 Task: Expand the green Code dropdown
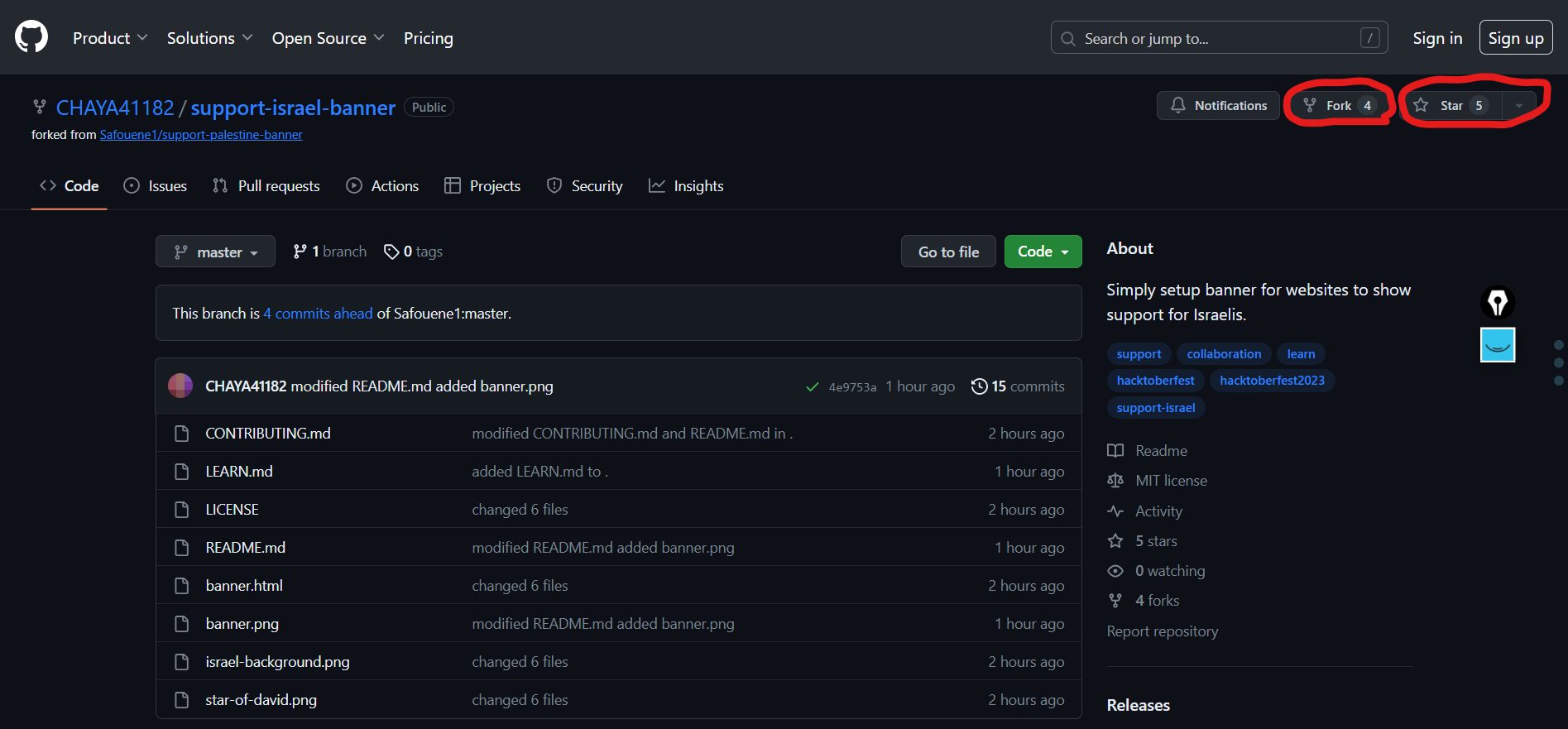[1043, 252]
